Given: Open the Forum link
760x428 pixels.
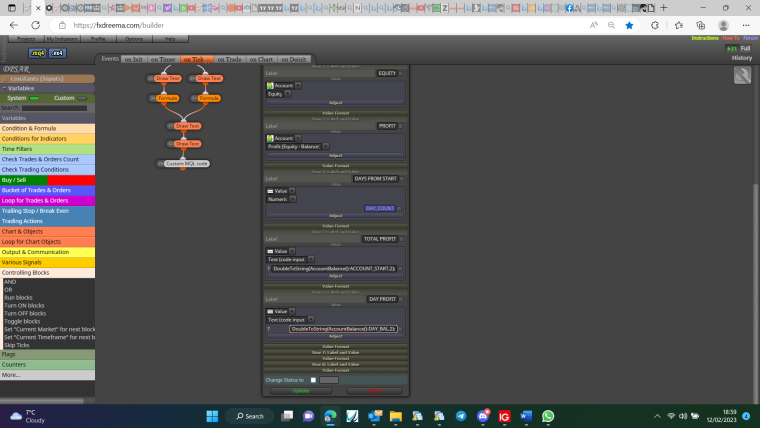Looking at the screenshot, I should tap(750, 38).
